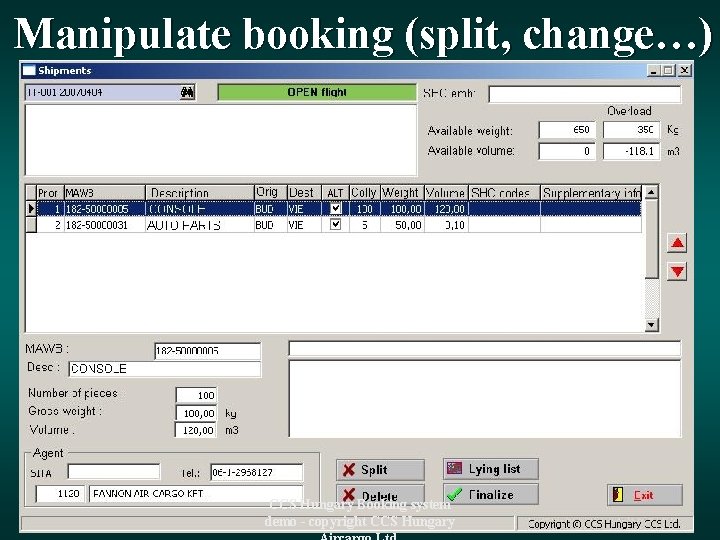Click the SHC emb input field

coord(585,94)
